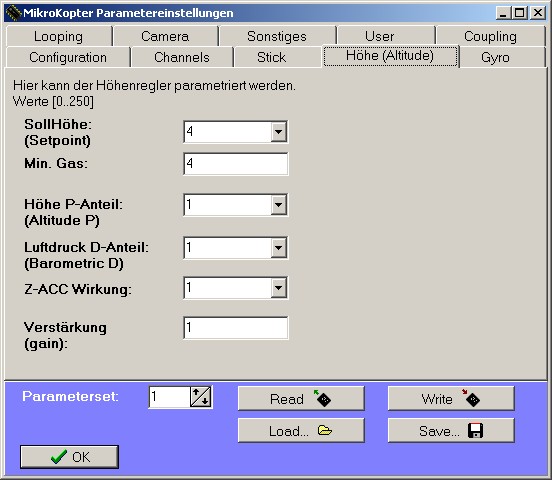Viewport: 552px width, 480px height.
Task: Click the window title "MikroKopter Parametereinstellungen"
Action: 128,13
